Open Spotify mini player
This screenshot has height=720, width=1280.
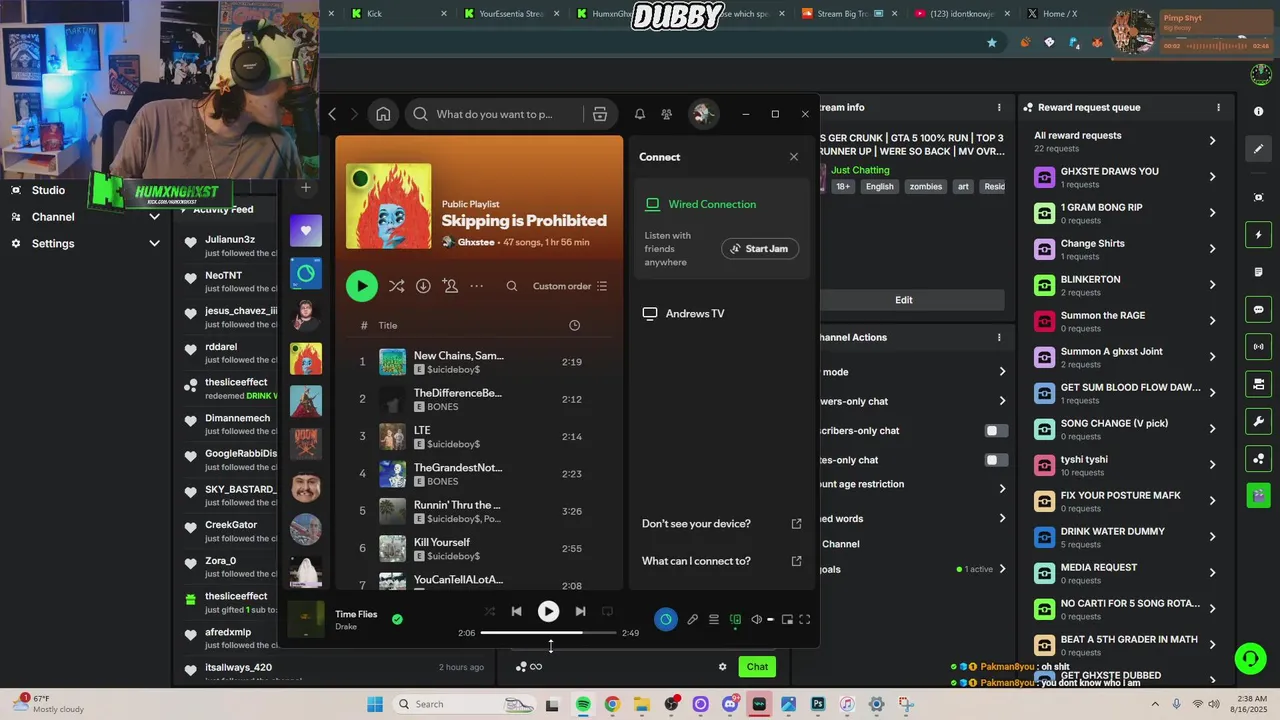pyautogui.click(x=787, y=620)
